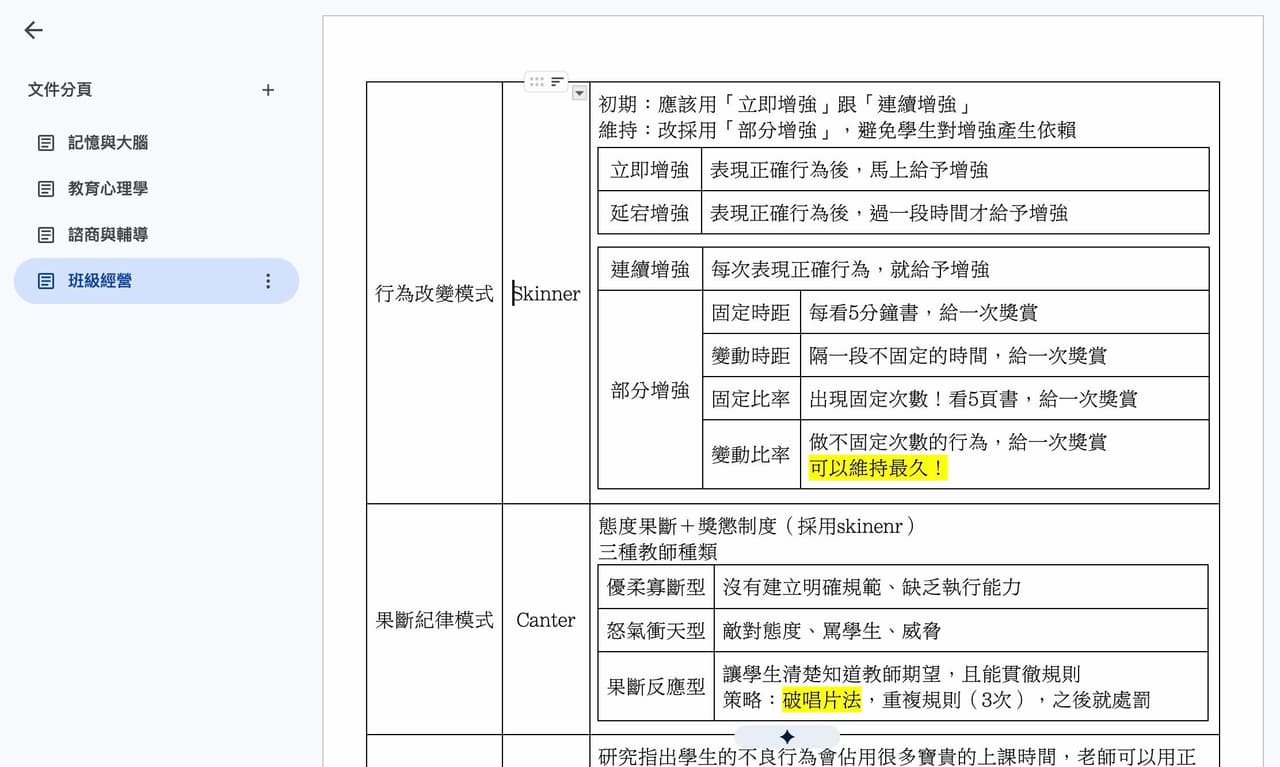Viewport: 1280px width, 767px height.
Task: Click the text 敵對態度、罵學生、威脅
Action: (832, 631)
